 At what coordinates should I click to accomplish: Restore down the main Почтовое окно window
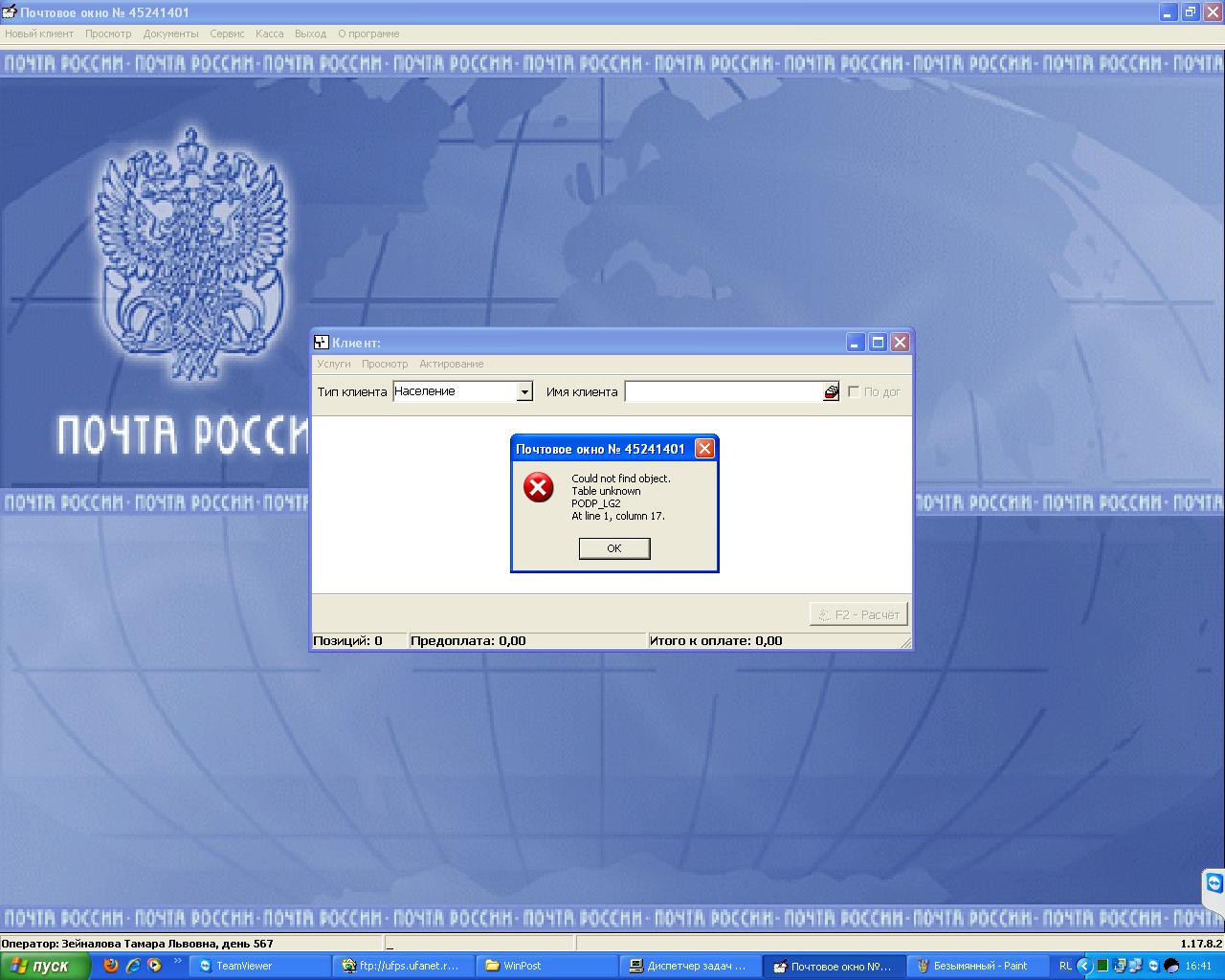pyautogui.click(x=1191, y=12)
